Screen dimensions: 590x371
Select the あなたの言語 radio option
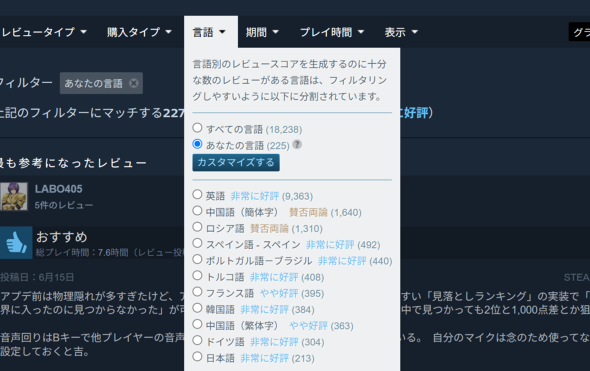(x=197, y=144)
